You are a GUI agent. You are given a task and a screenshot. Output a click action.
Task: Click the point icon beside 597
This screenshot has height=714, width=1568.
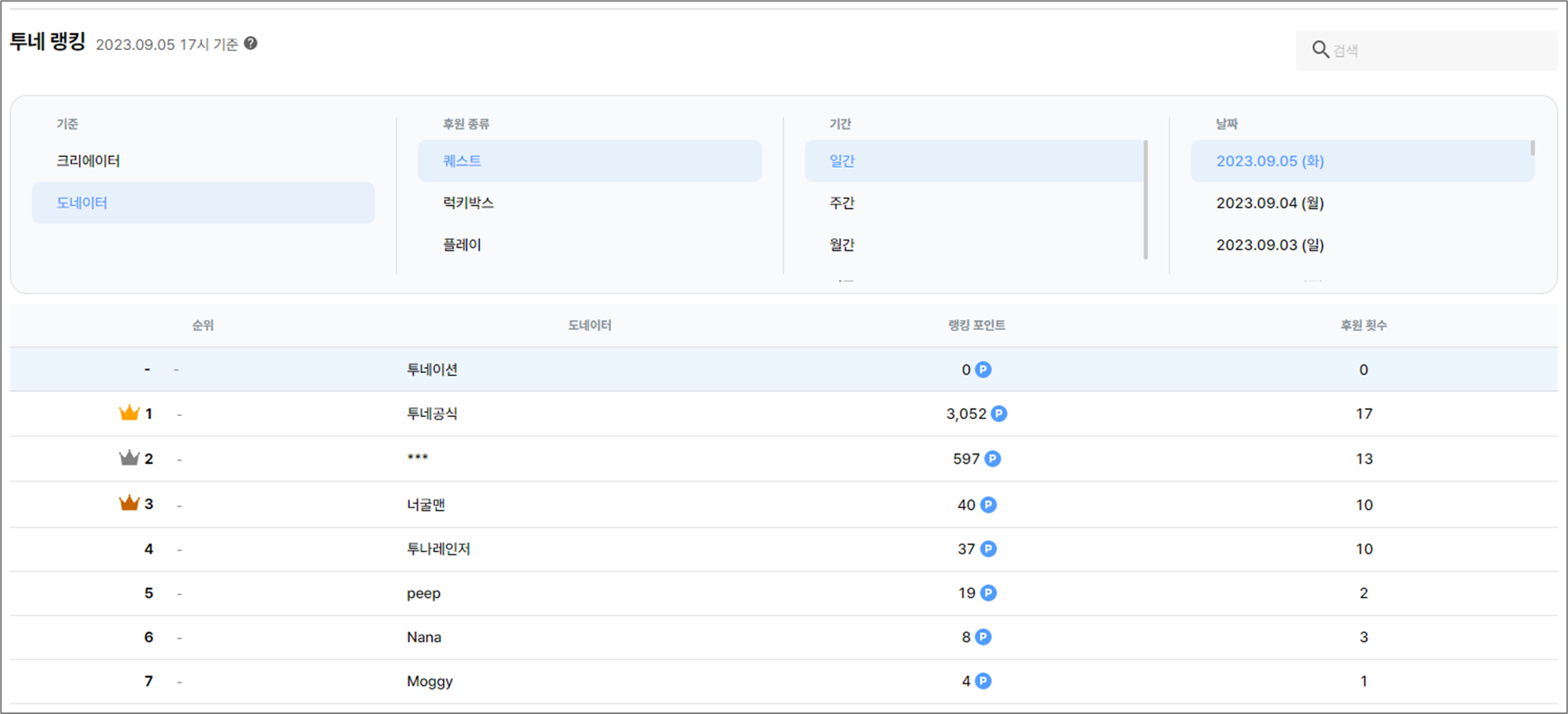click(992, 459)
